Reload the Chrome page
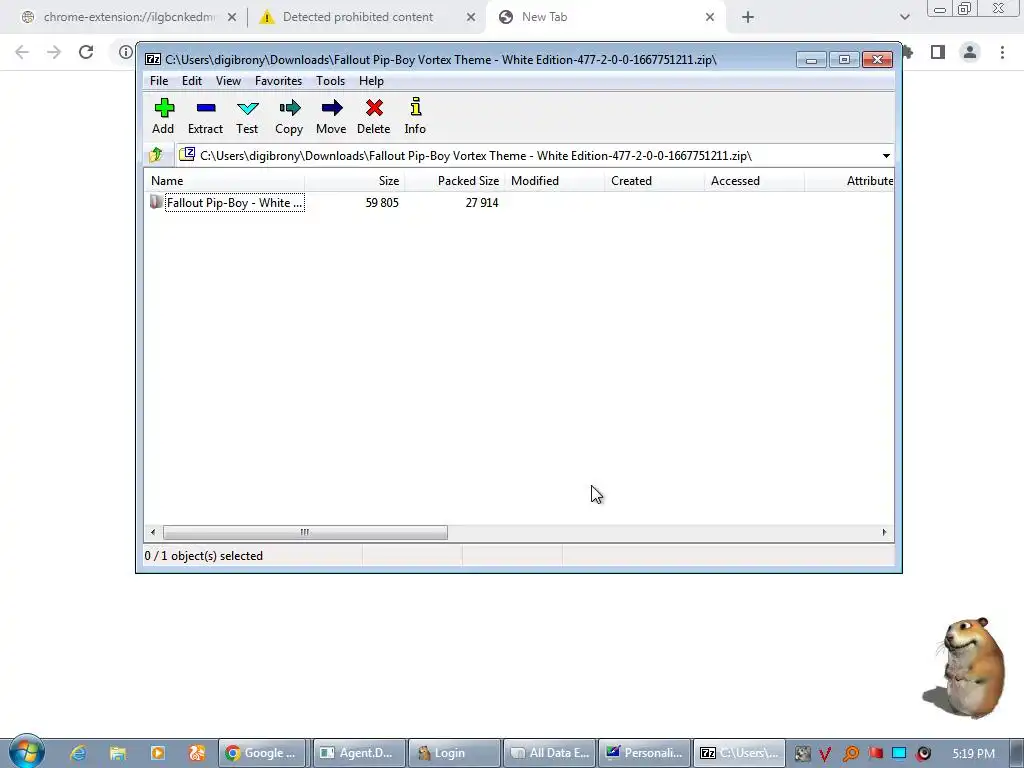 [86, 52]
